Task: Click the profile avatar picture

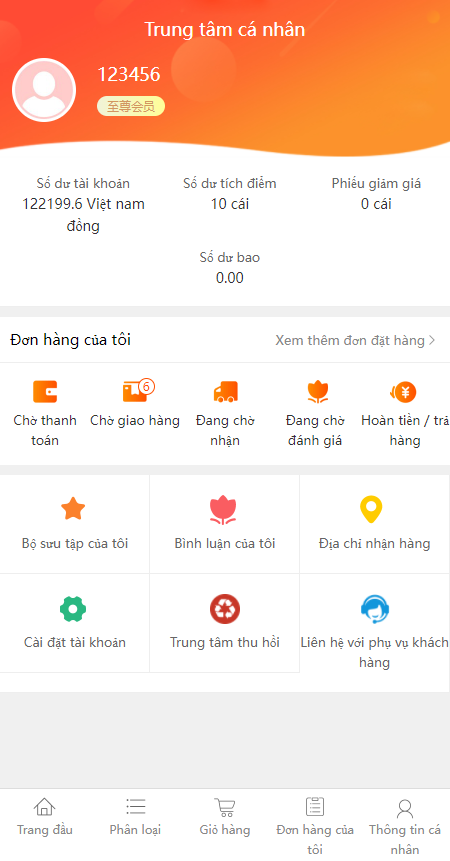Action: (44, 90)
